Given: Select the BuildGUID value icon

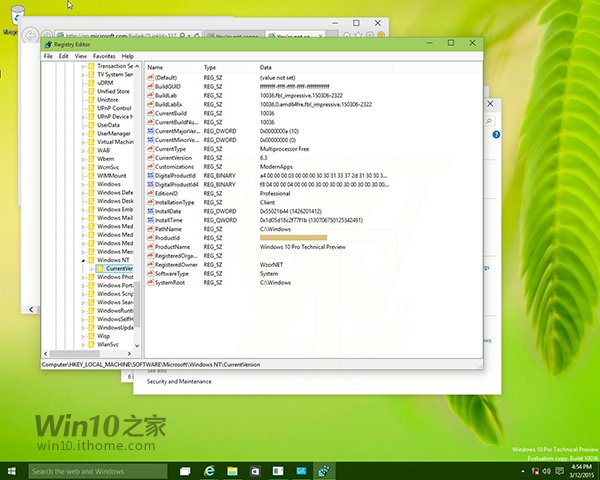Looking at the screenshot, I should click(x=150, y=87).
